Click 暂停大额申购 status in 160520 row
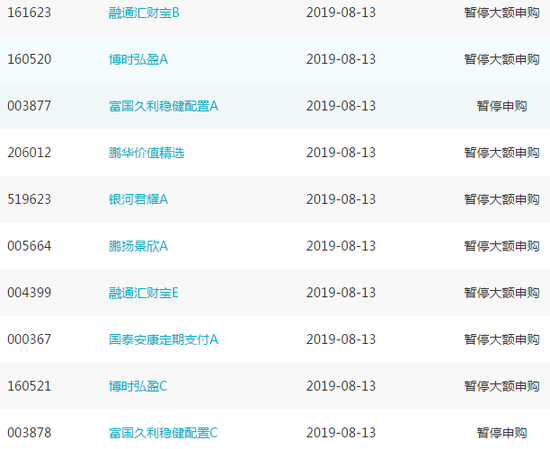550x449 pixels. click(x=502, y=59)
